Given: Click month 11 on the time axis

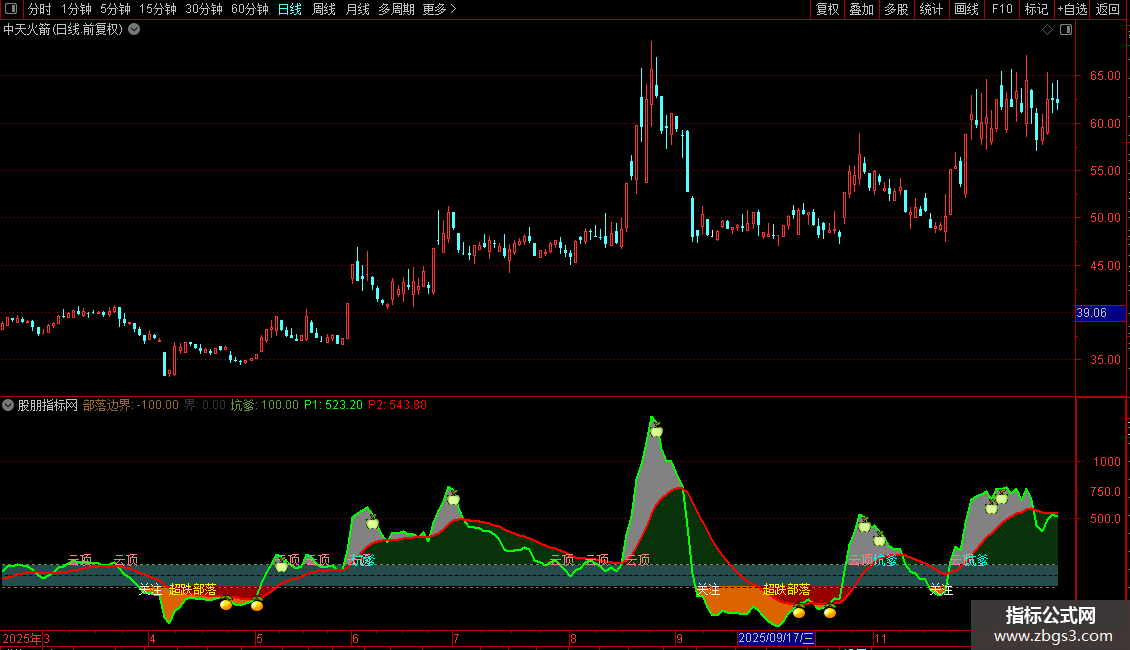Looking at the screenshot, I should (880, 638).
